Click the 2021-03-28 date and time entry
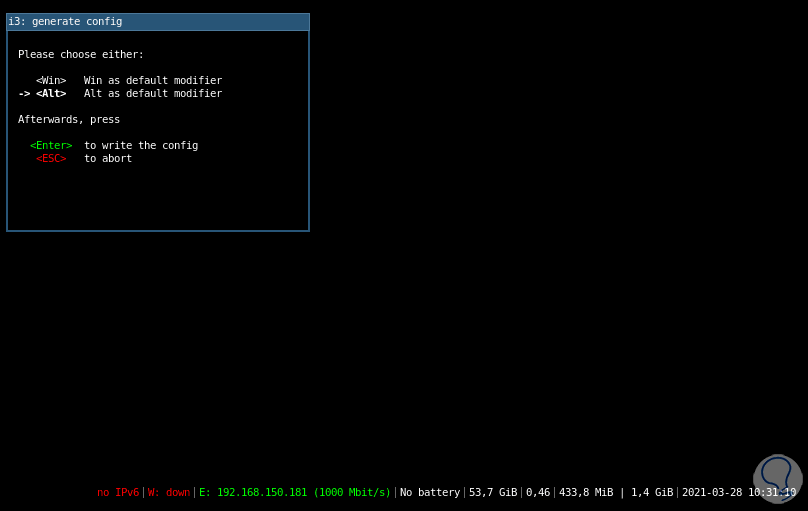The width and height of the screenshot is (808, 511). [x=739, y=492]
